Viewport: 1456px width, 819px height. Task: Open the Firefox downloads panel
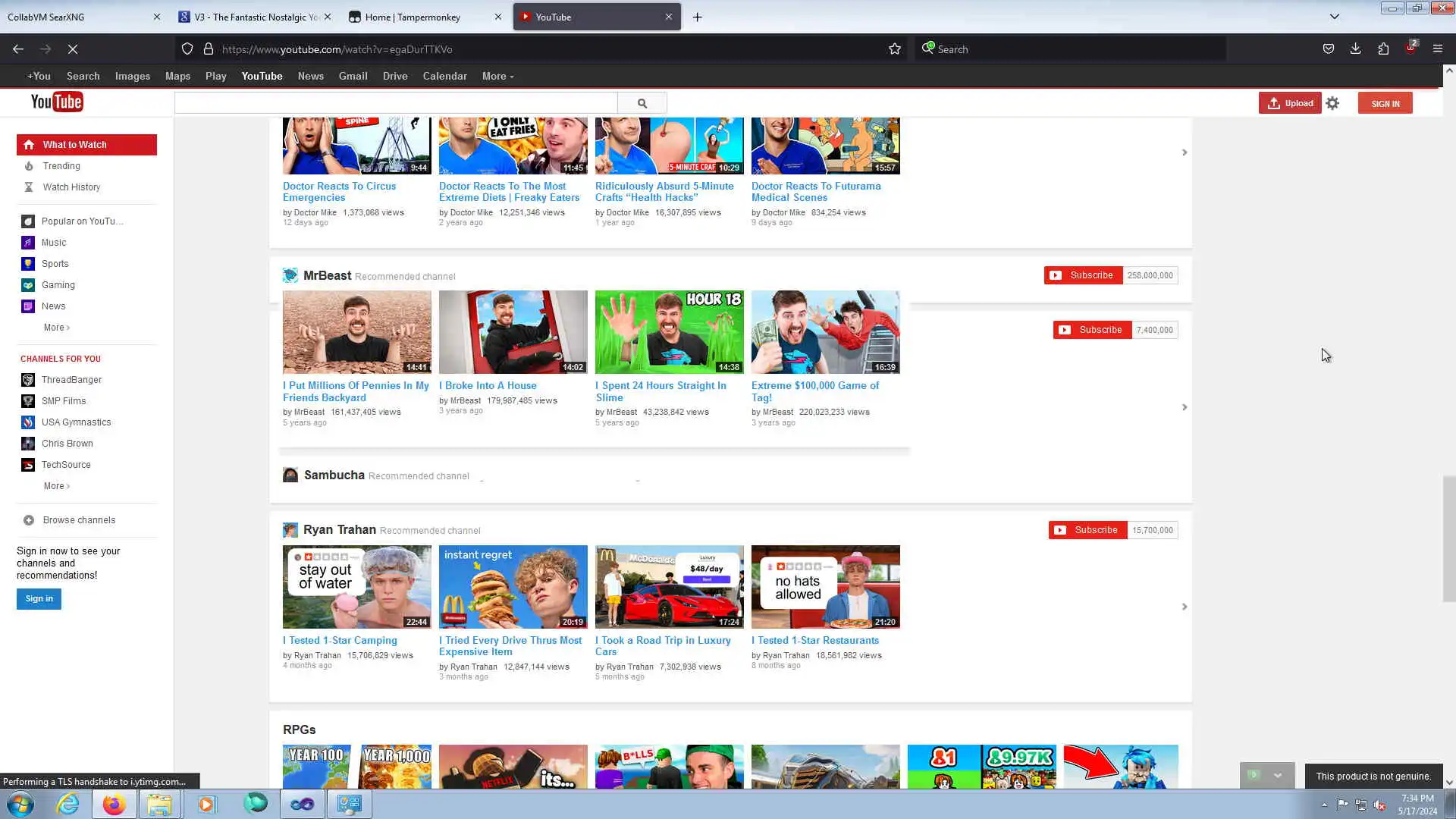click(x=1355, y=49)
